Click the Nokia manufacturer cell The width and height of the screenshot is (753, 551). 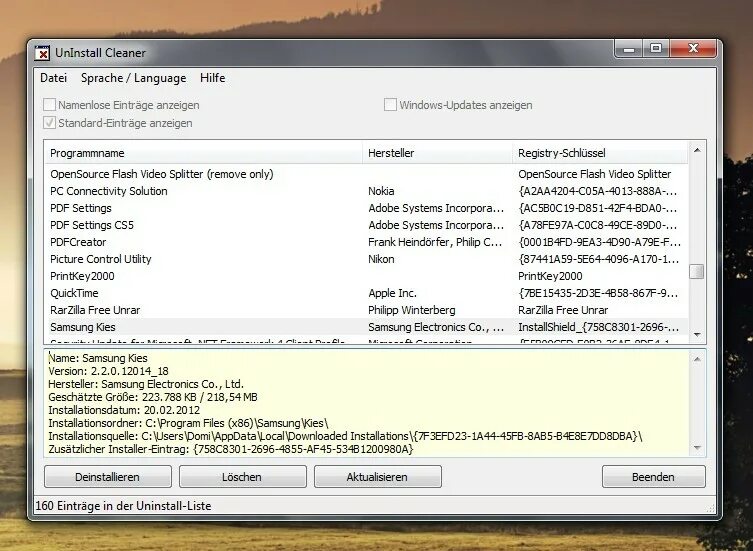coord(381,191)
